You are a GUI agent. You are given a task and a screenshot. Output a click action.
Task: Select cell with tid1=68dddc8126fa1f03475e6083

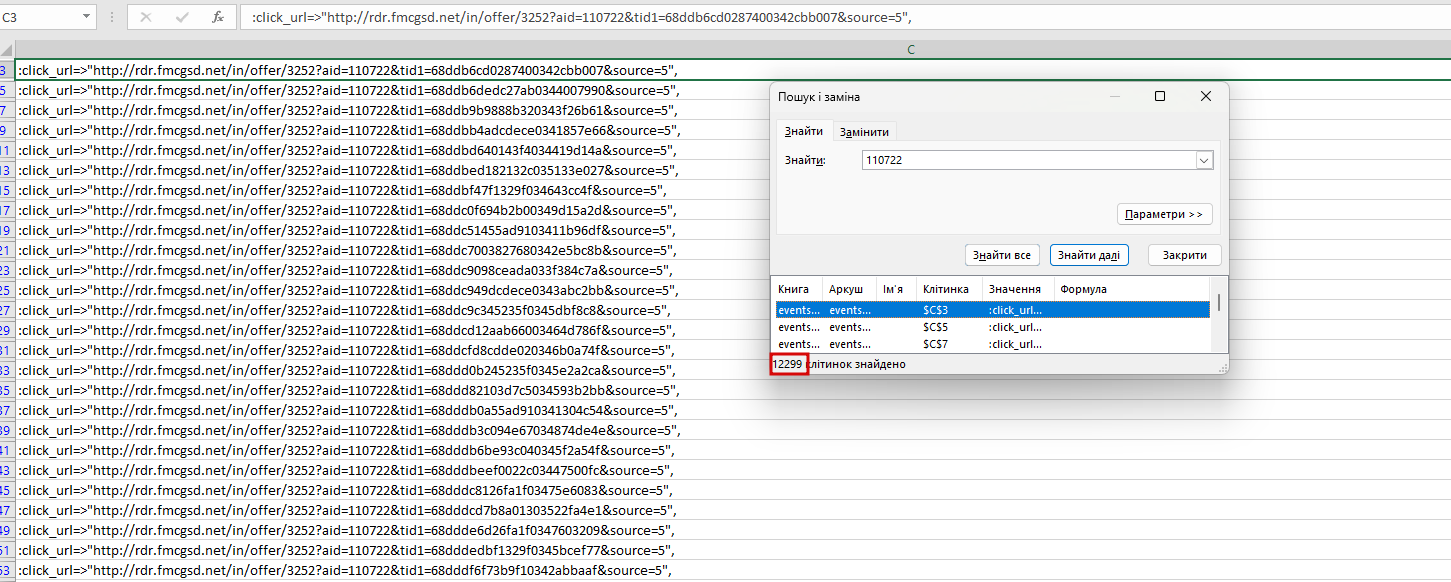[733, 490]
